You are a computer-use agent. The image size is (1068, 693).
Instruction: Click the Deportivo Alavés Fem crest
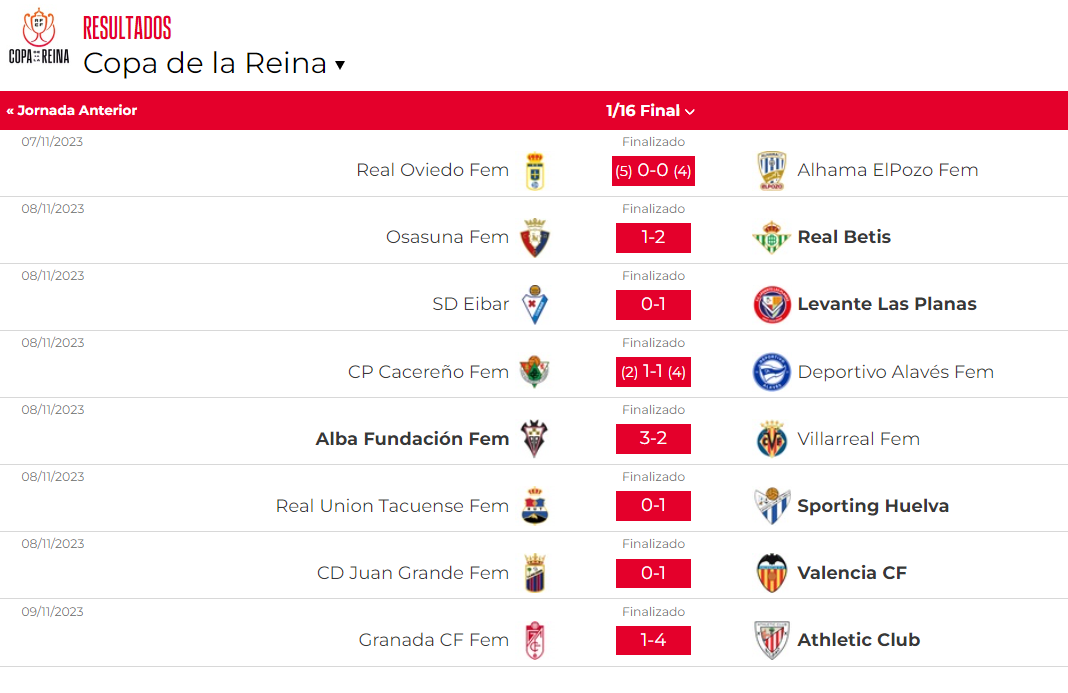(772, 371)
